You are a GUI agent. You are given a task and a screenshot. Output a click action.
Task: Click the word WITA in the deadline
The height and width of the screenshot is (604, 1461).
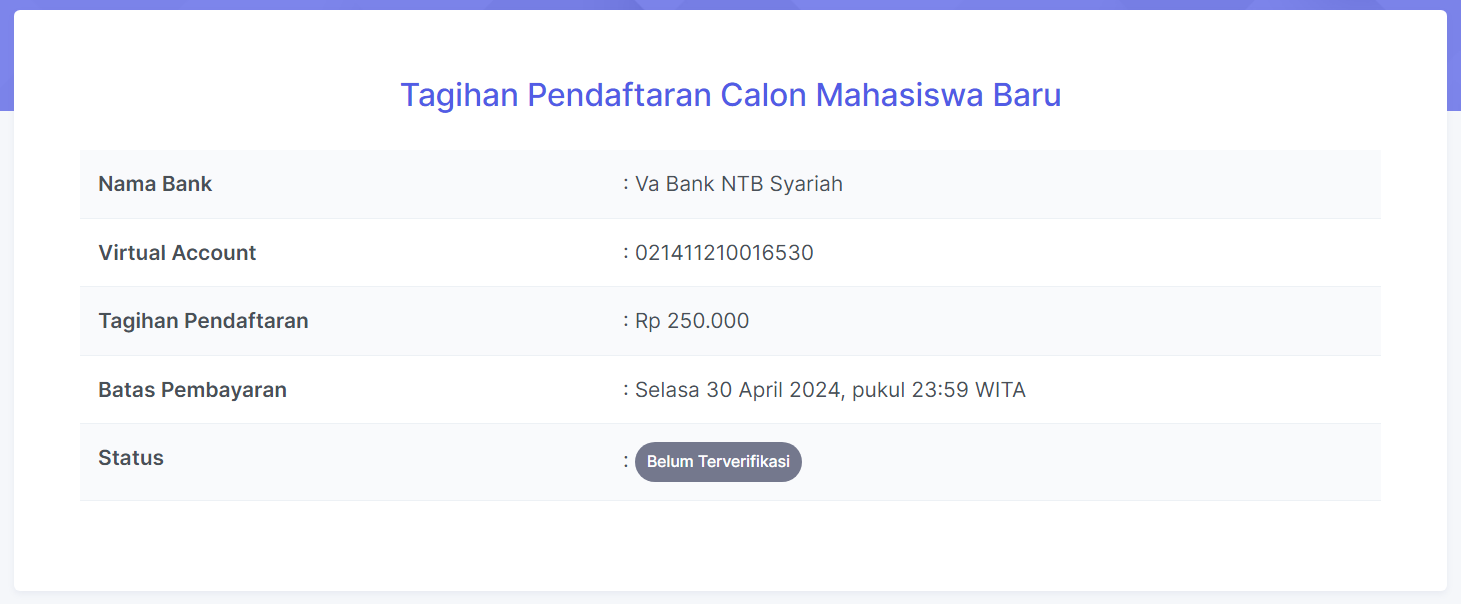point(1001,390)
